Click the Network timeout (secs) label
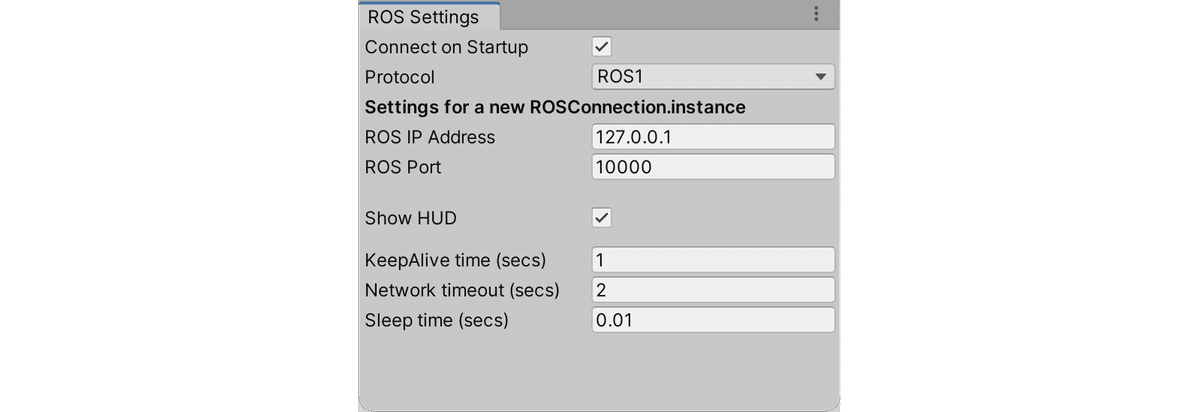 [x=462, y=290]
